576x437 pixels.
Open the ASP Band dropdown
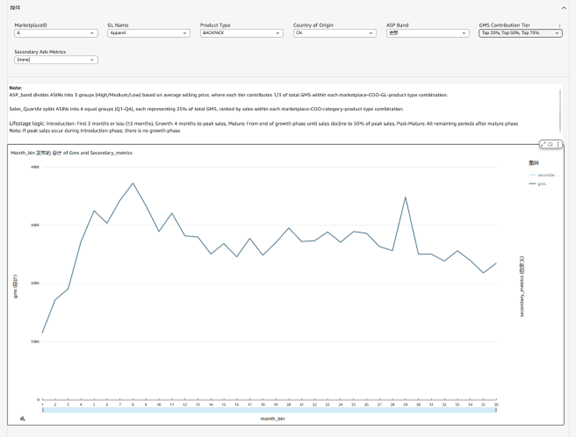(428, 33)
